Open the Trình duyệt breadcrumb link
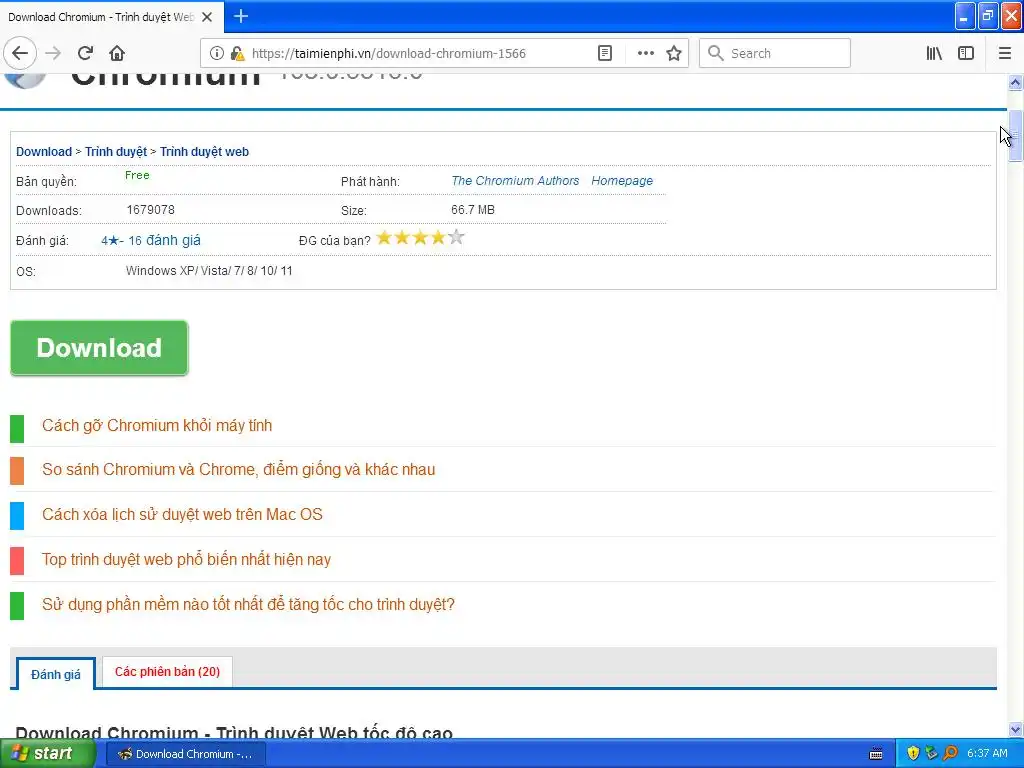1024x768 pixels. (x=116, y=152)
